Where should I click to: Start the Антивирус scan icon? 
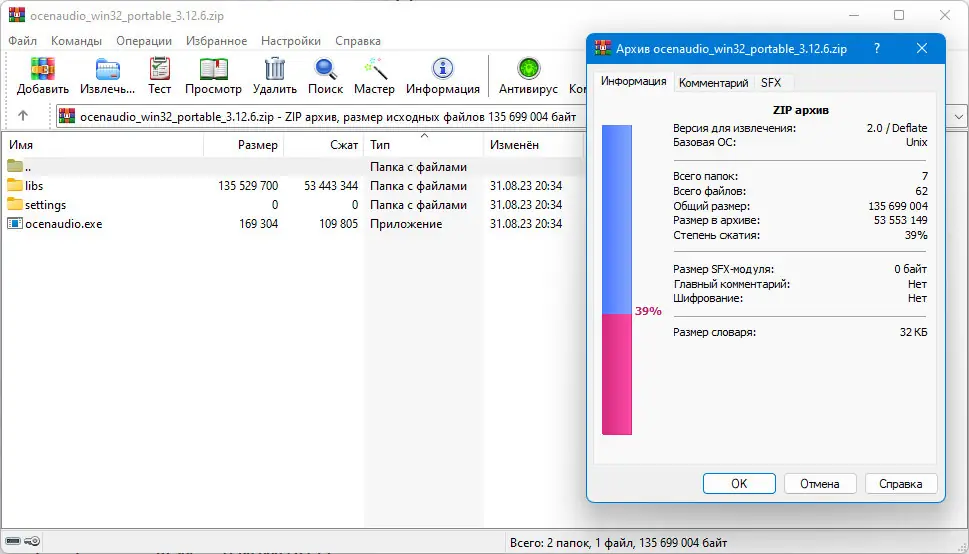pos(528,69)
